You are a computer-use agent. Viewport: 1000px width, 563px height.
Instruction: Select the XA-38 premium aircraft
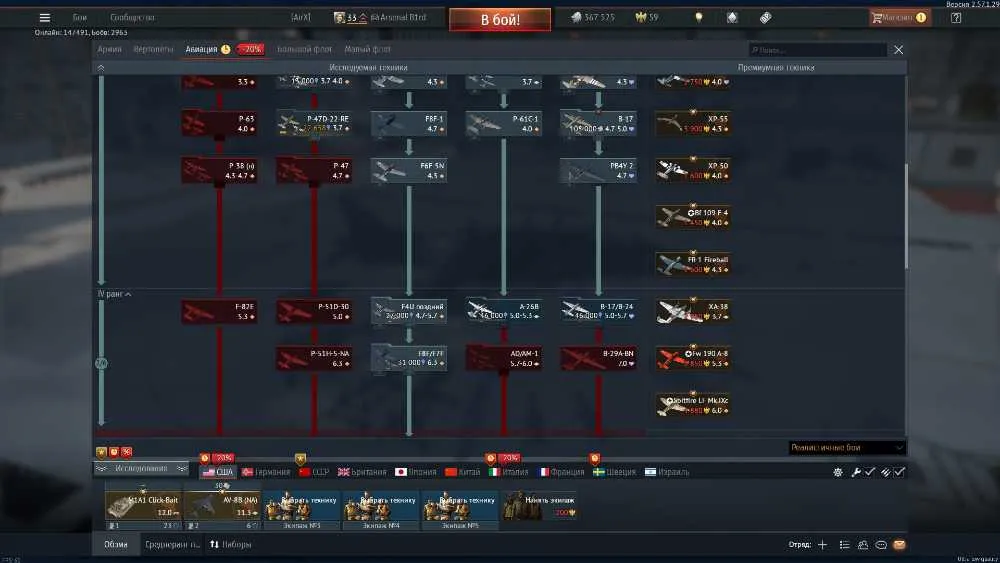pos(693,311)
